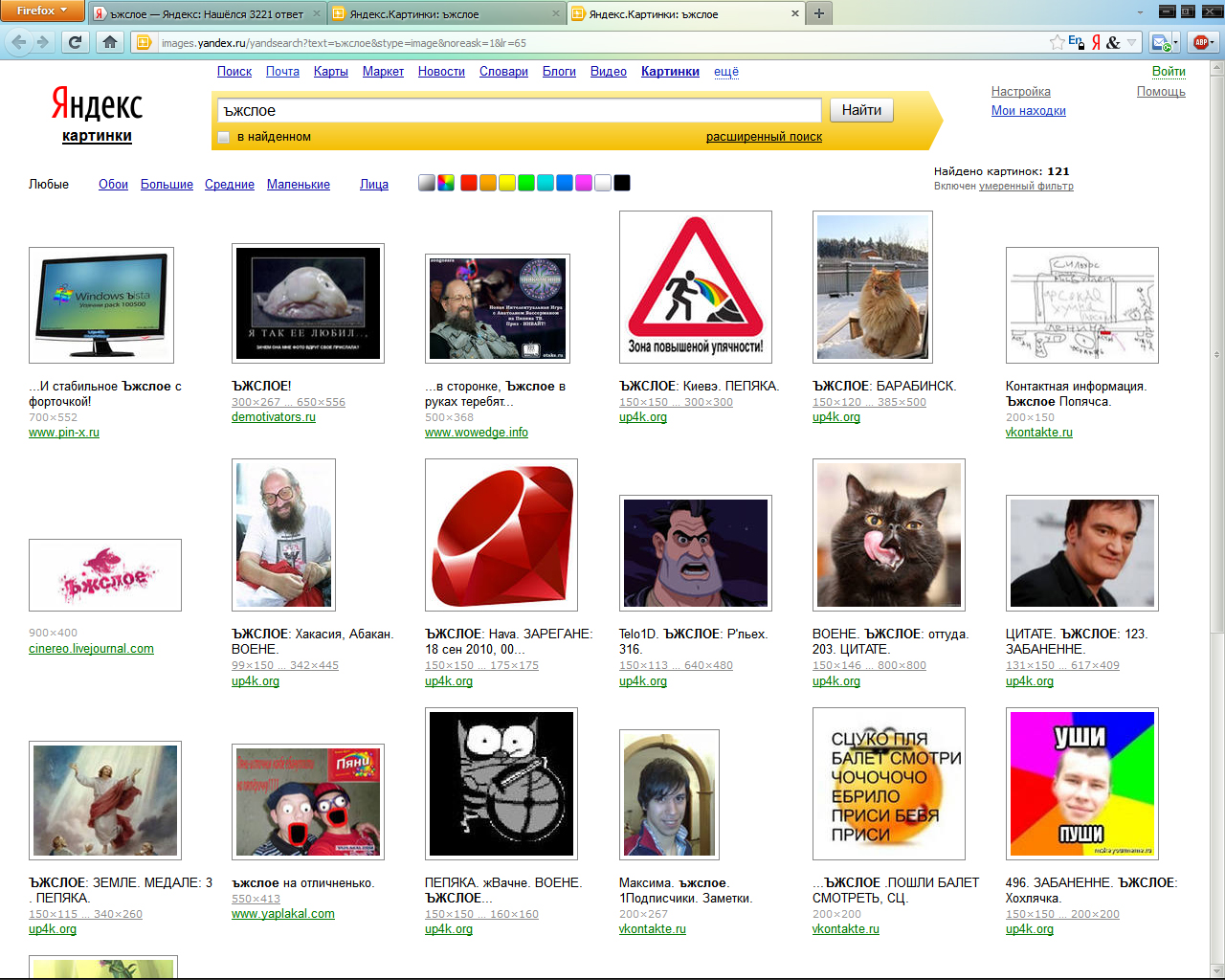Open the 'умеренный фильтр' setting link
This screenshot has height=980, width=1225.
pyautogui.click(x=1026, y=187)
